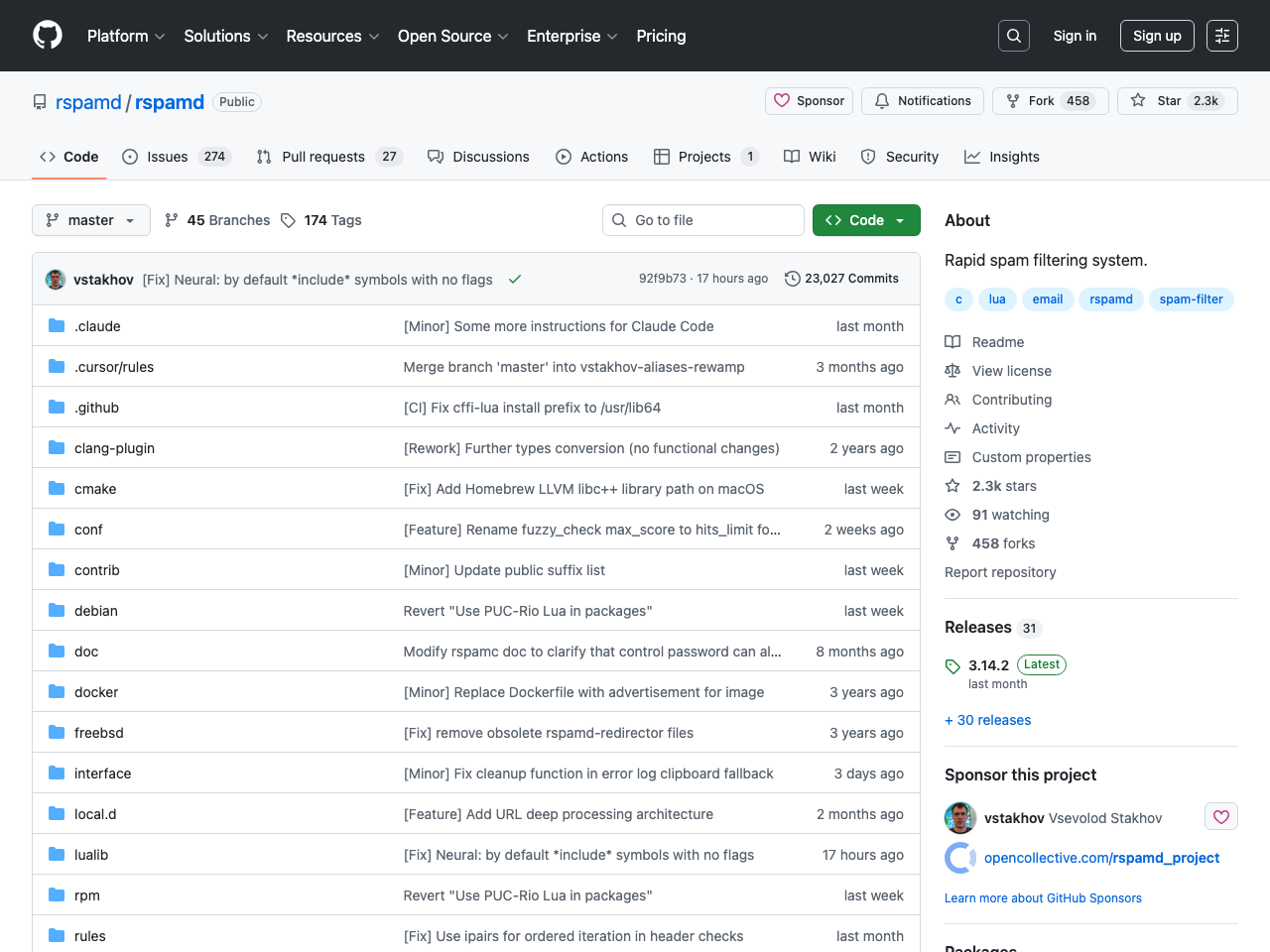Screen dimensions: 1270x952
Task: Click the Sign up button
Action: coord(1157,35)
